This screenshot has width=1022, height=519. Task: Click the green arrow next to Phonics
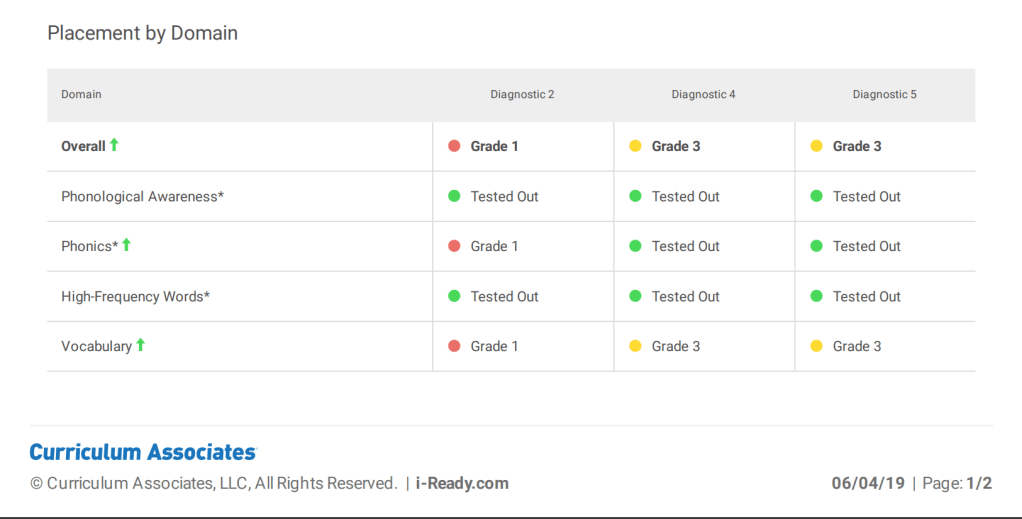(127, 245)
